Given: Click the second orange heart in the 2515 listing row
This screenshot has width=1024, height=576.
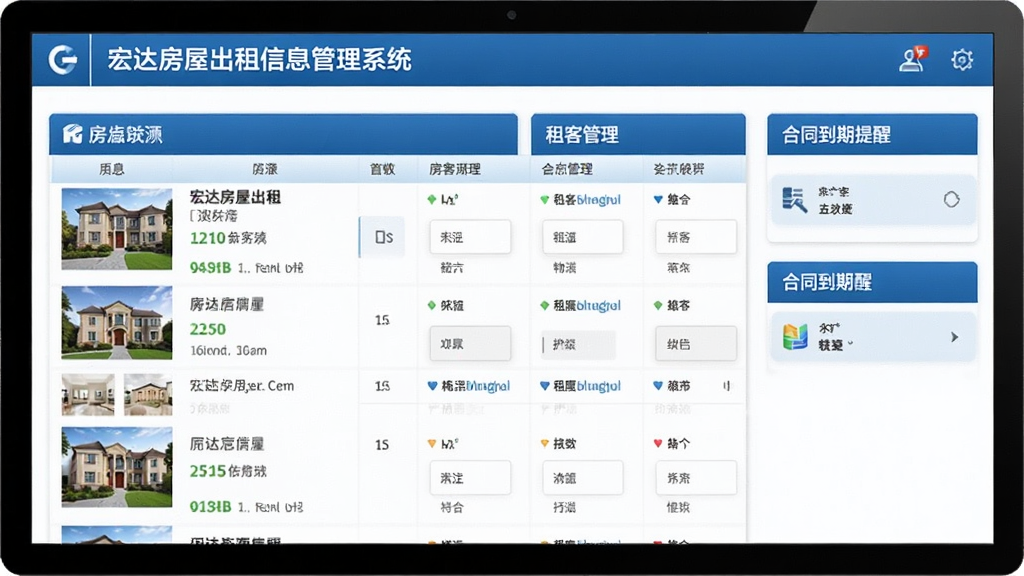Looking at the screenshot, I should click(x=545, y=443).
